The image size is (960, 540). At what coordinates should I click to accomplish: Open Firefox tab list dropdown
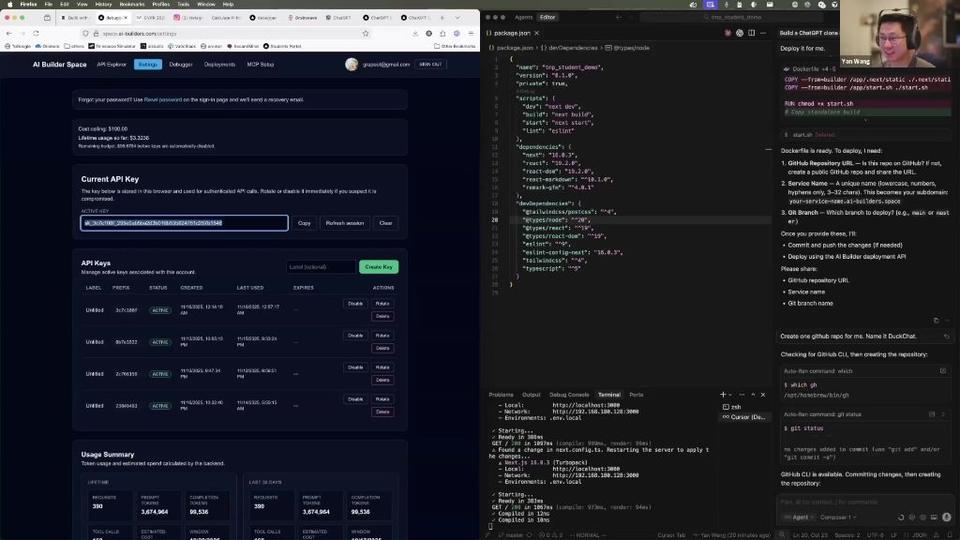457,18
